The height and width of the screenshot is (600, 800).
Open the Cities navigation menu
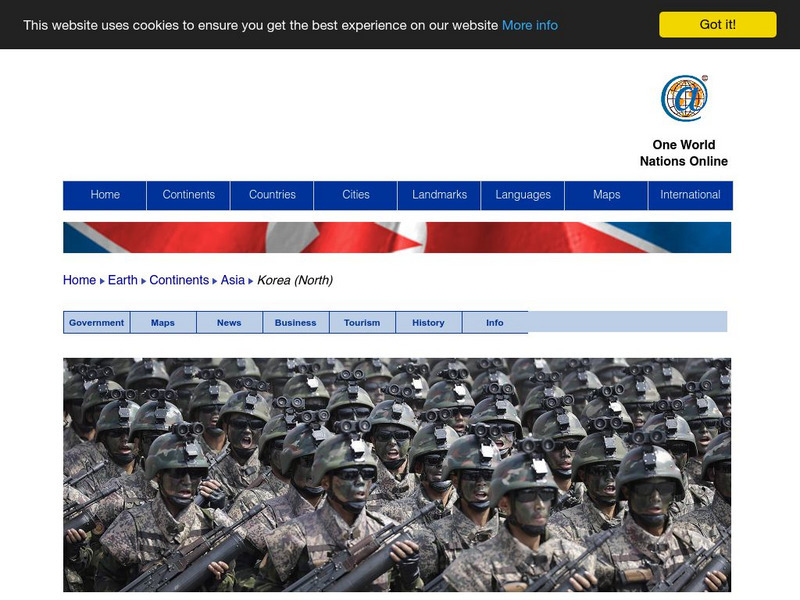357,195
